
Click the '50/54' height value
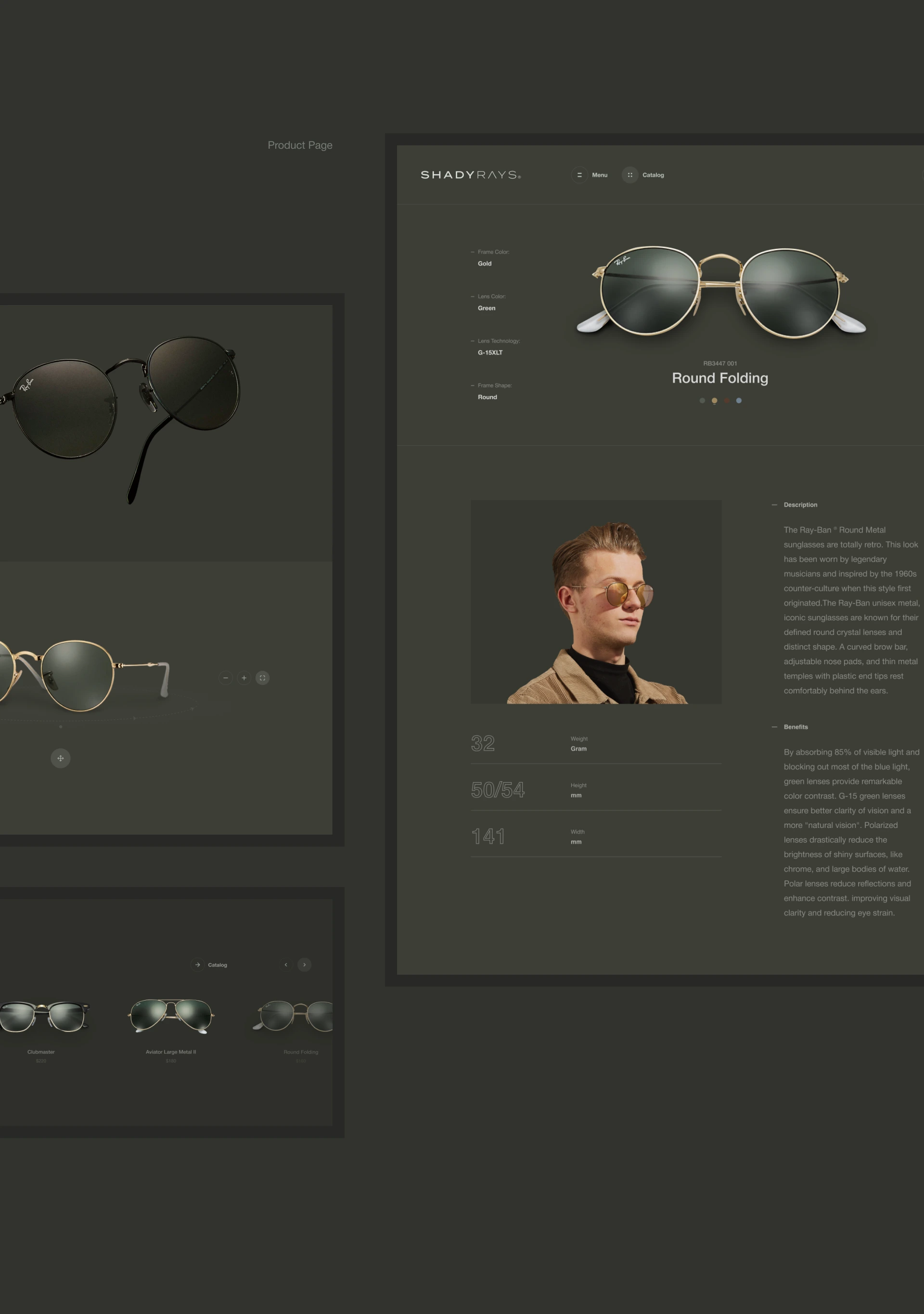[x=497, y=790]
